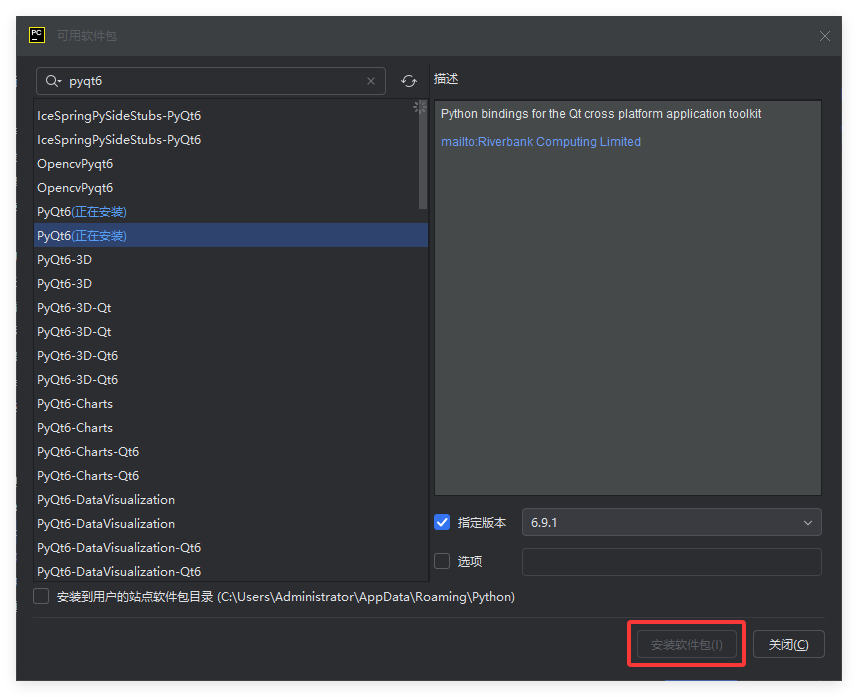Select the second PyQt6-Charts-Qt6 row
The image size is (858, 697).
coord(231,476)
